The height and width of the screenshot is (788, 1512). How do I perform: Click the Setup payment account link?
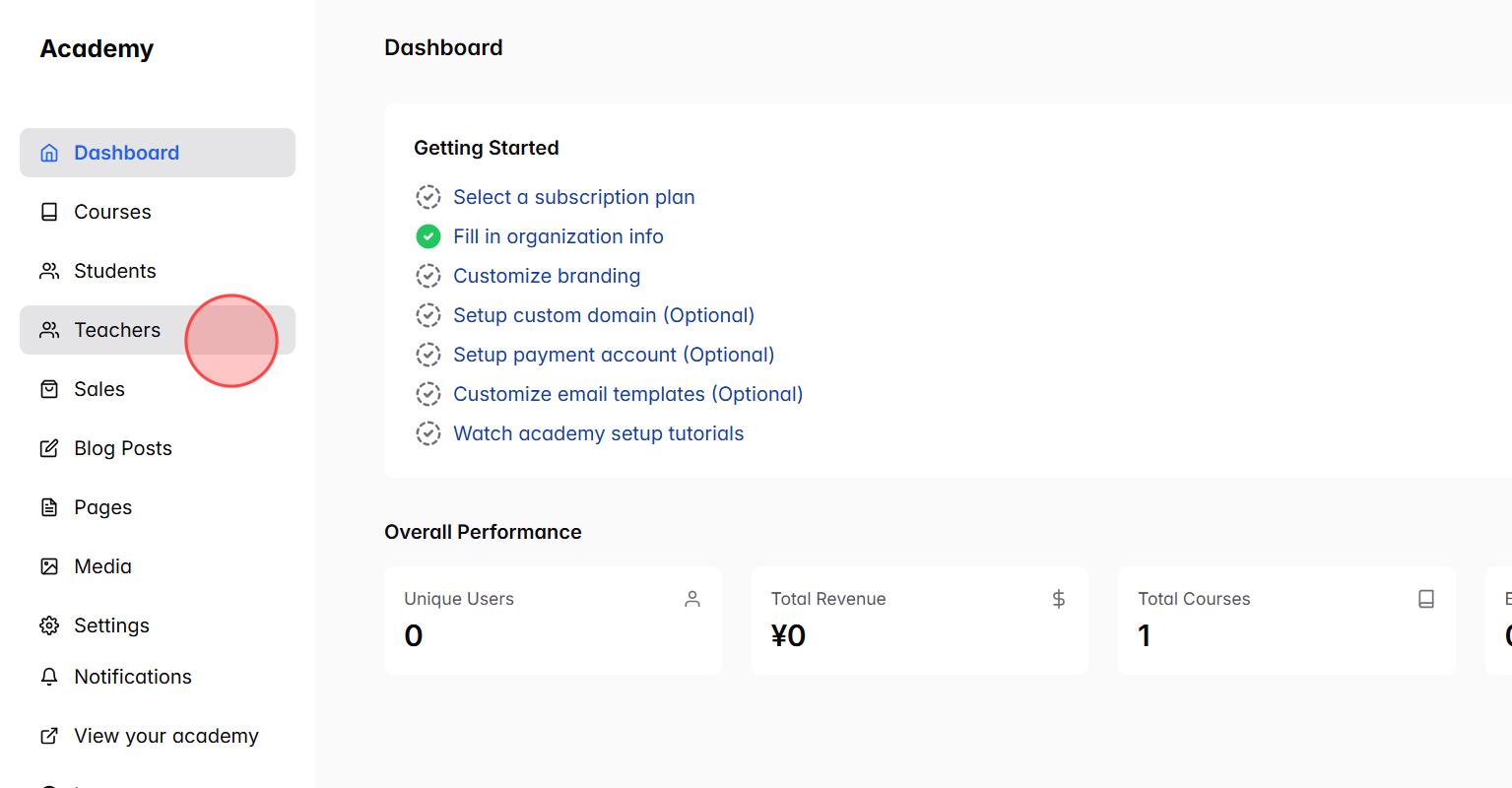click(613, 355)
